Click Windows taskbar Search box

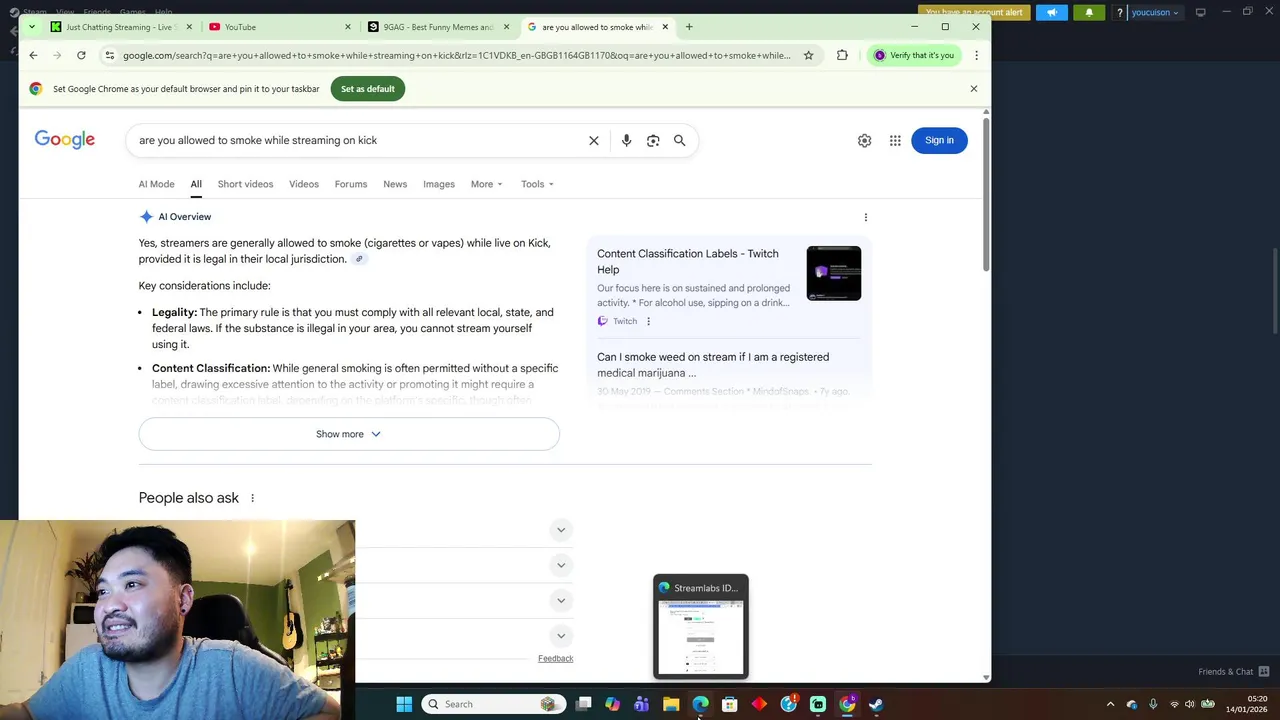492,704
